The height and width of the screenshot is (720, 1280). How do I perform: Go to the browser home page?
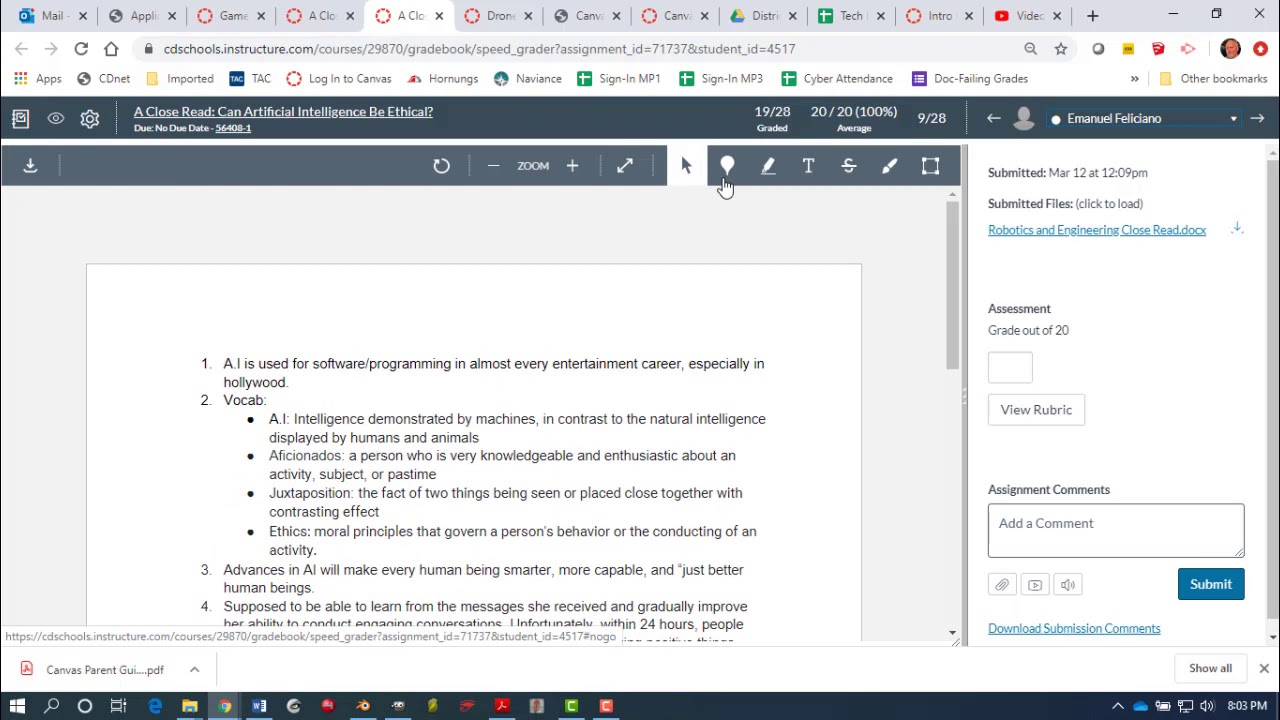coord(111,49)
